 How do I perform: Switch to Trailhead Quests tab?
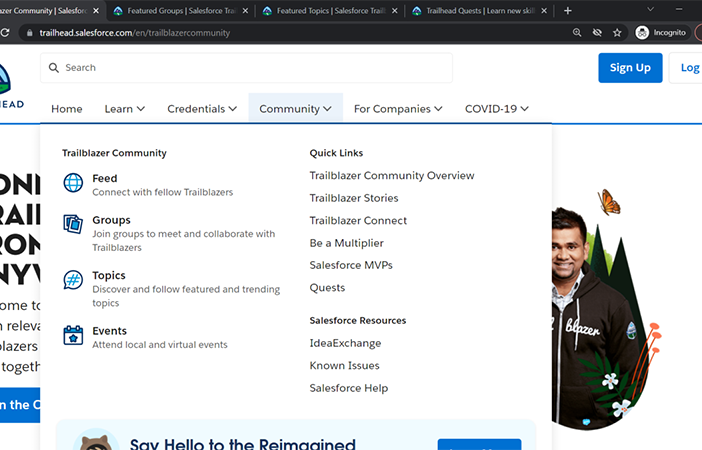[x=479, y=11]
